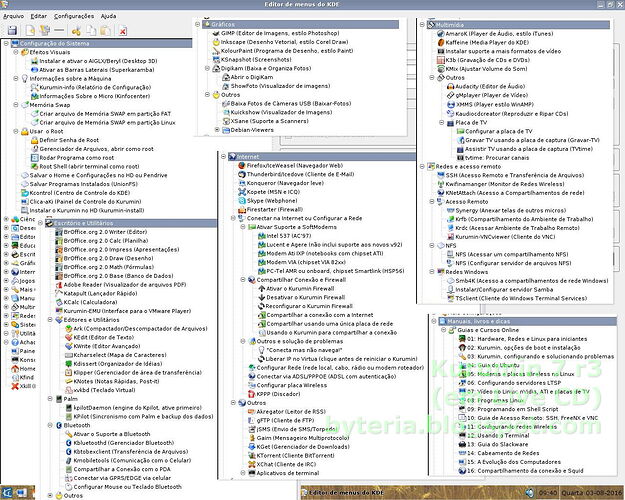625x500 pixels.
Task: Click the Kcontrol control center icon
Action: (24, 193)
